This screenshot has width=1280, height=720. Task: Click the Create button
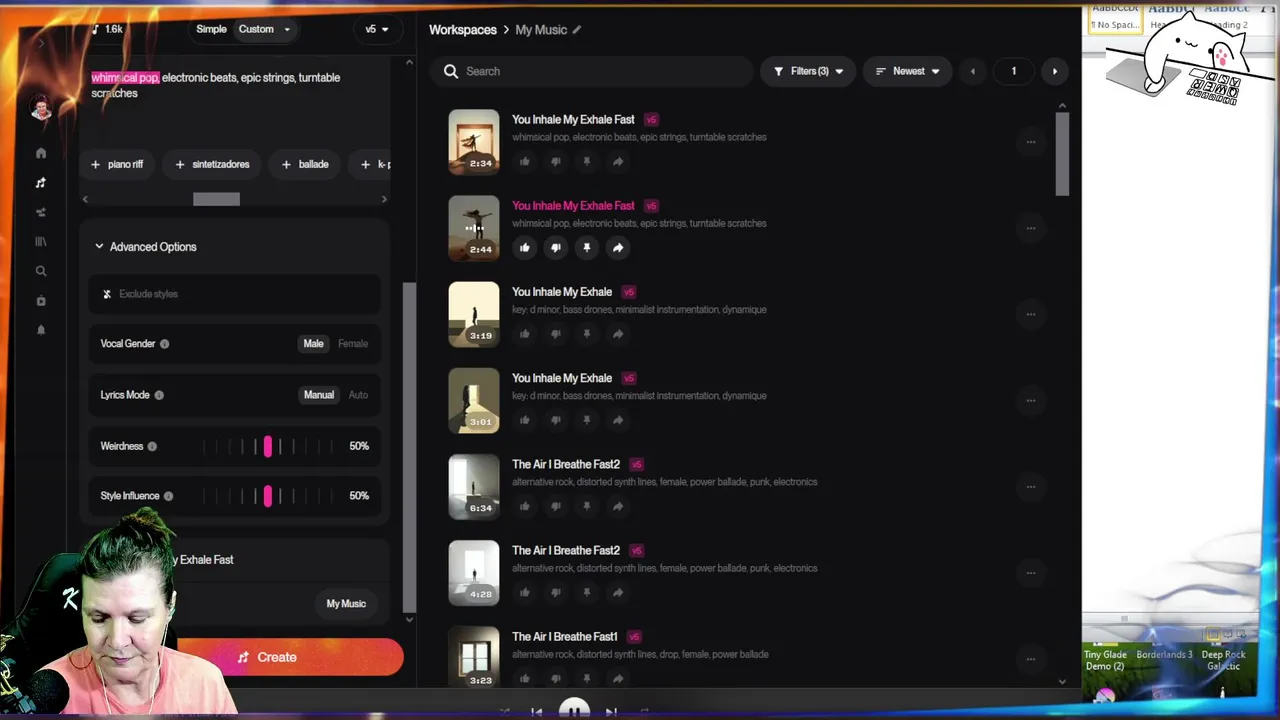pyautogui.click(x=267, y=657)
